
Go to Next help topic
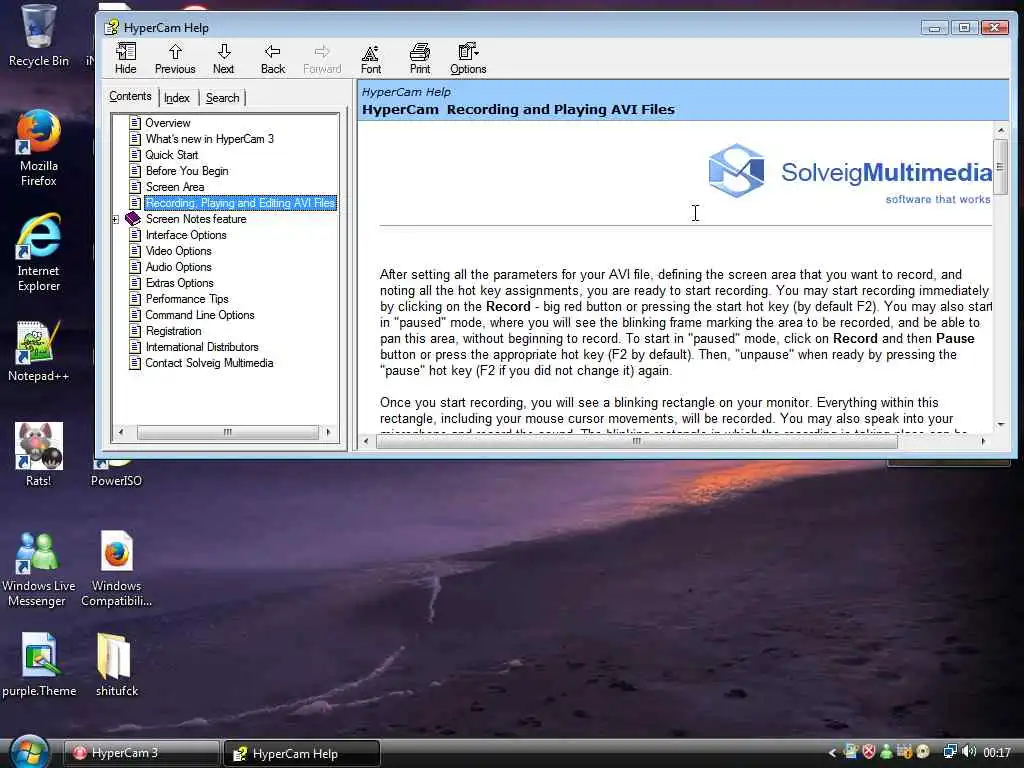(x=223, y=58)
